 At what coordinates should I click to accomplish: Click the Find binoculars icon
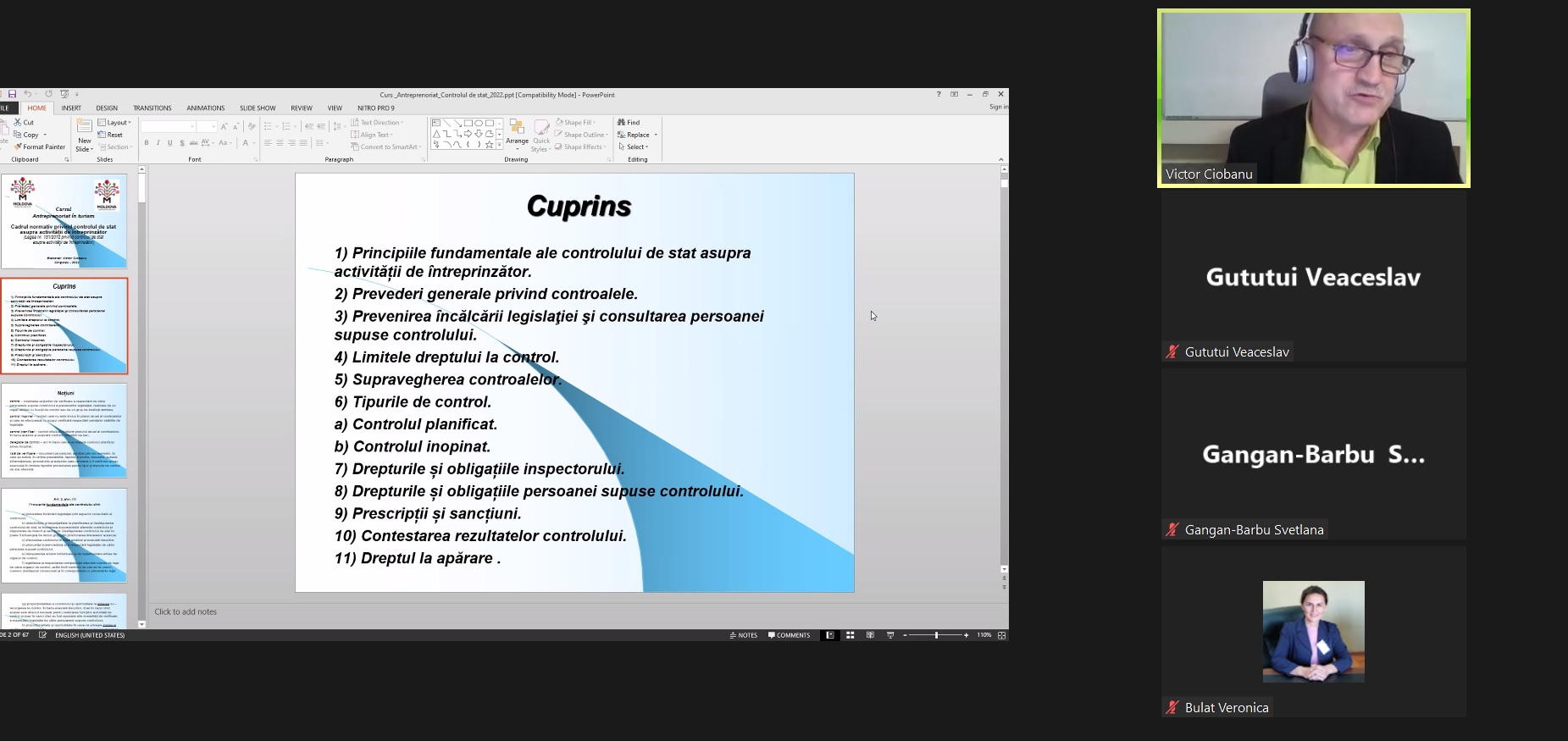(x=622, y=122)
